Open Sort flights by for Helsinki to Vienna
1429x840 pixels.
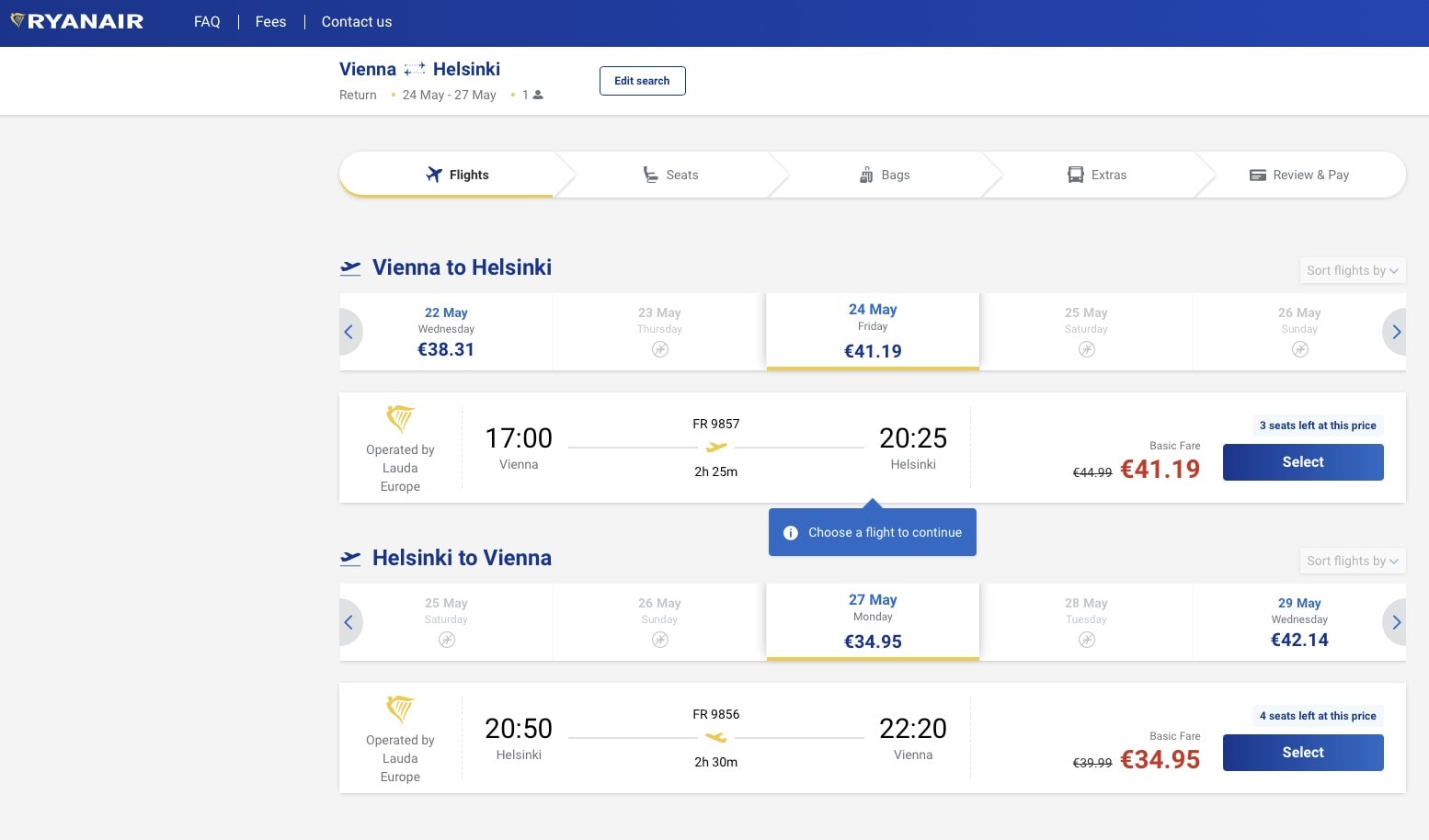[1351, 561]
